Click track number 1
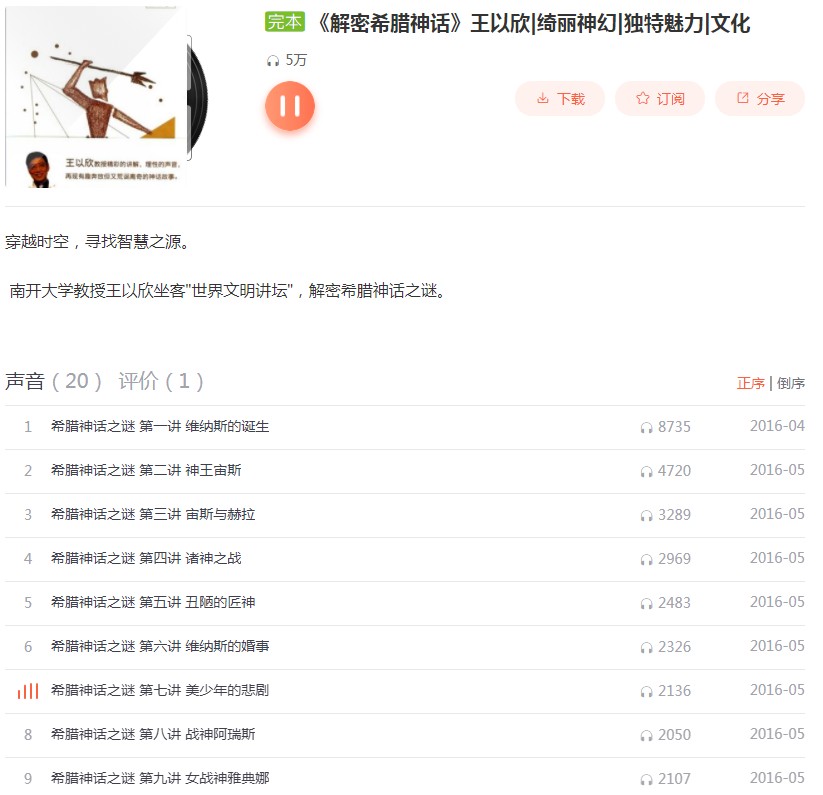 pyautogui.click(x=28, y=427)
